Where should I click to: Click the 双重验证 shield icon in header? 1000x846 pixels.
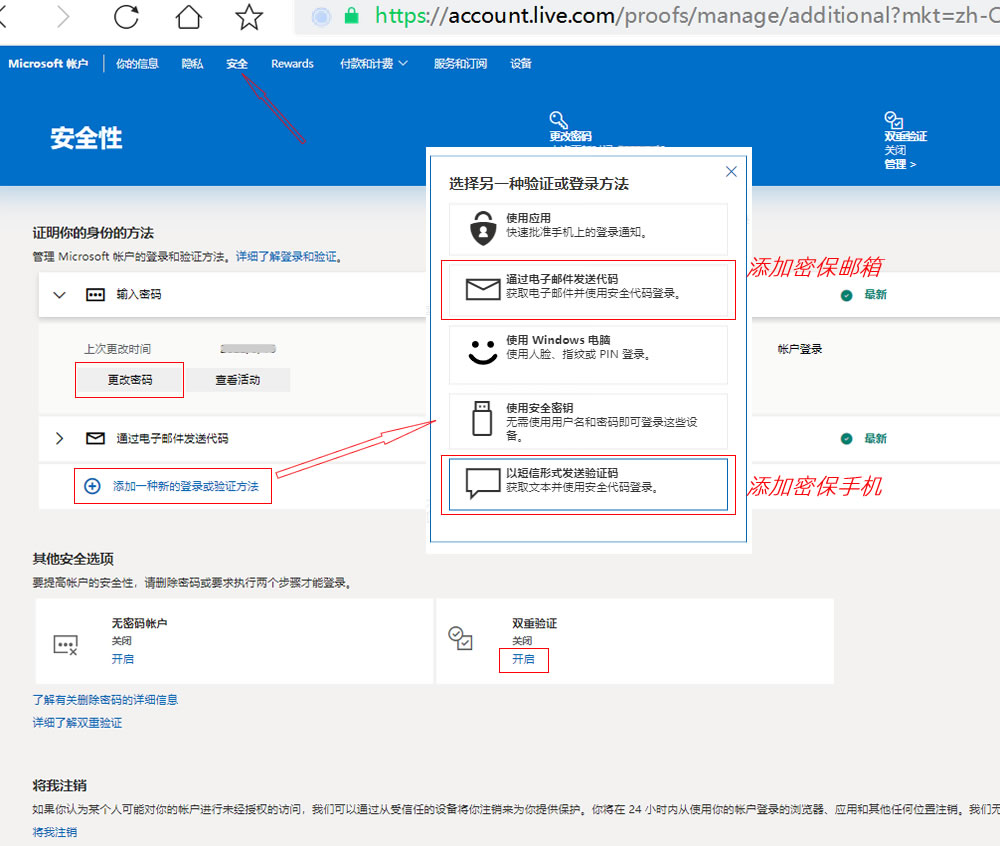tap(893, 119)
